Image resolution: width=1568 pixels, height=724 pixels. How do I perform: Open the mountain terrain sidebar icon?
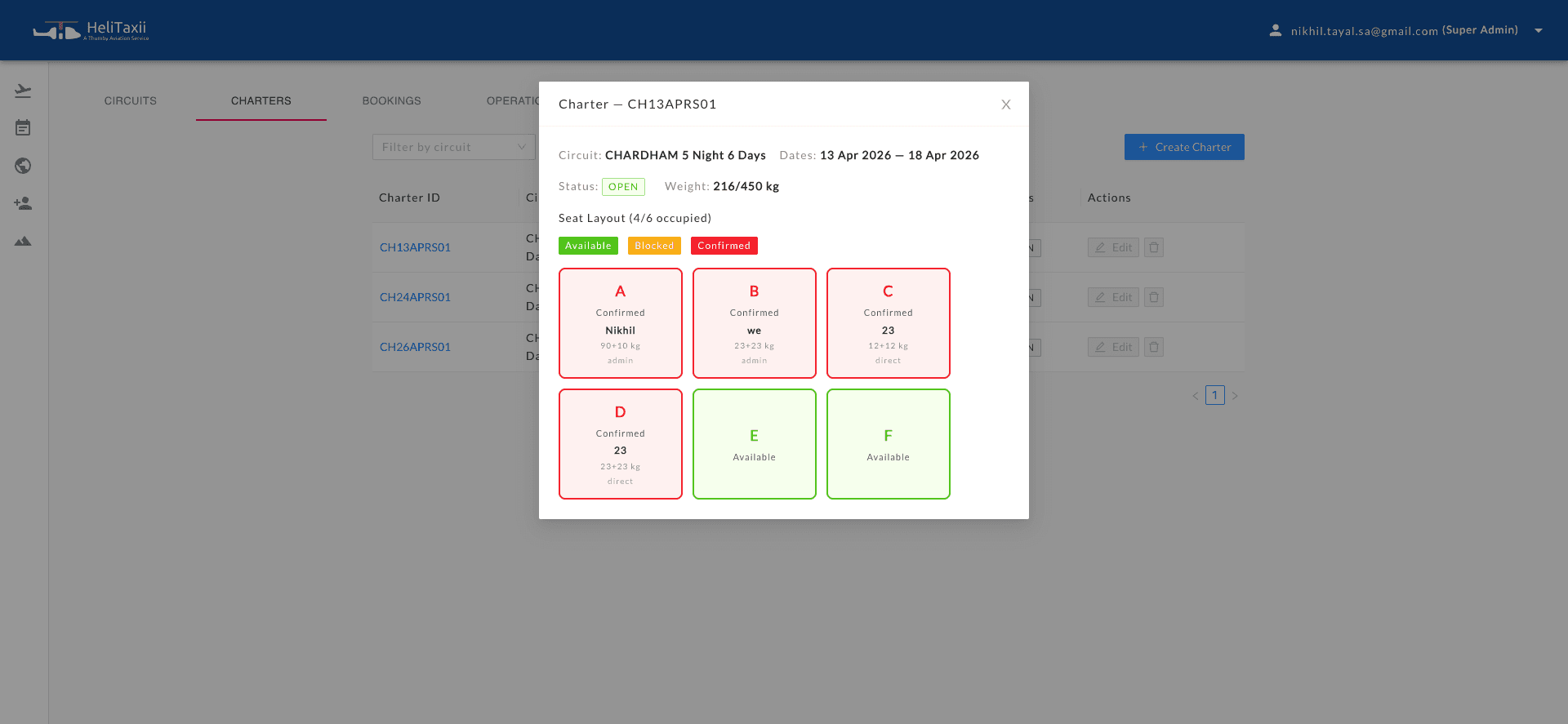23,241
